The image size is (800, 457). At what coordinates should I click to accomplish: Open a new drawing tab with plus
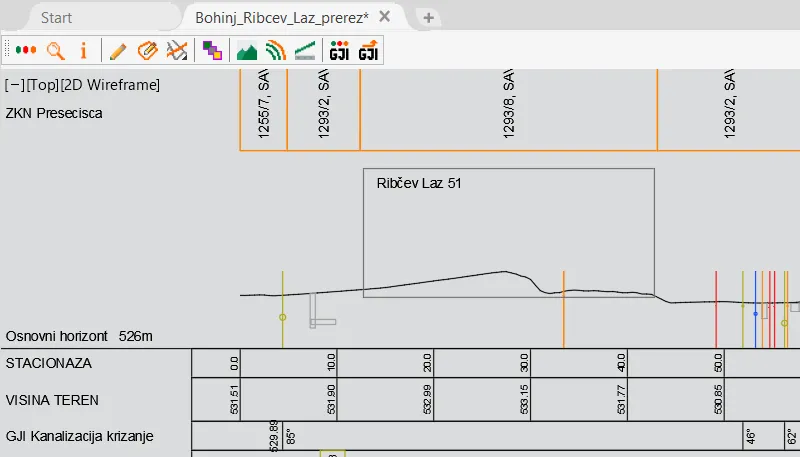pyautogui.click(x=428, y=18)
